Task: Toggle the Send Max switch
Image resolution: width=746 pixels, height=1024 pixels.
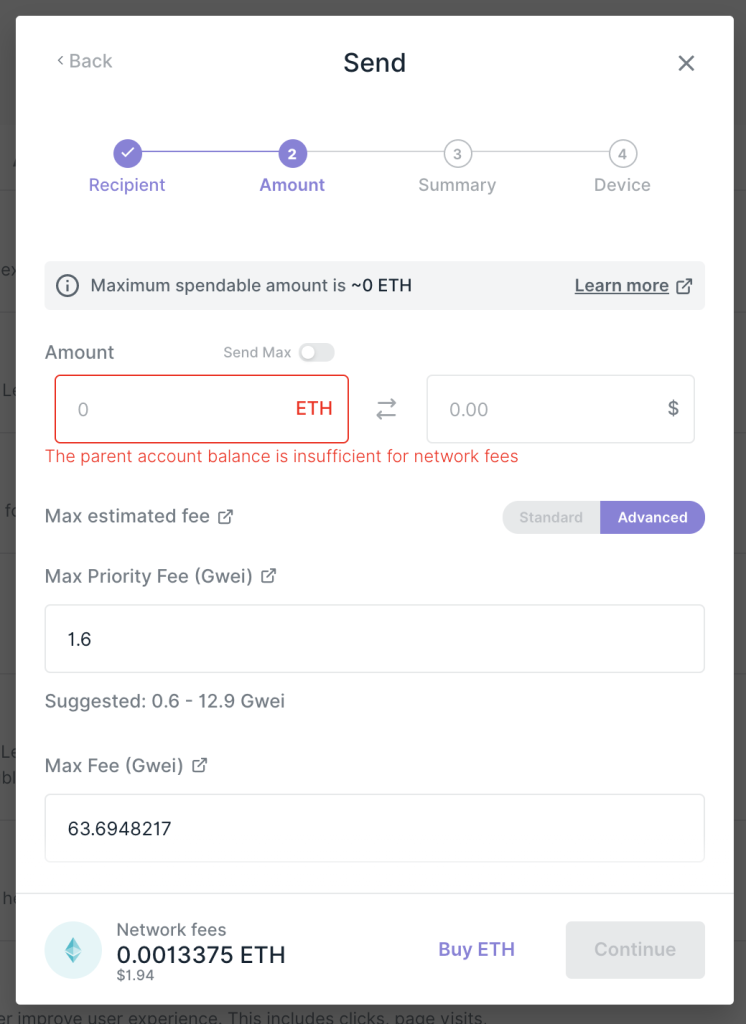Action: tap(316, 352)
